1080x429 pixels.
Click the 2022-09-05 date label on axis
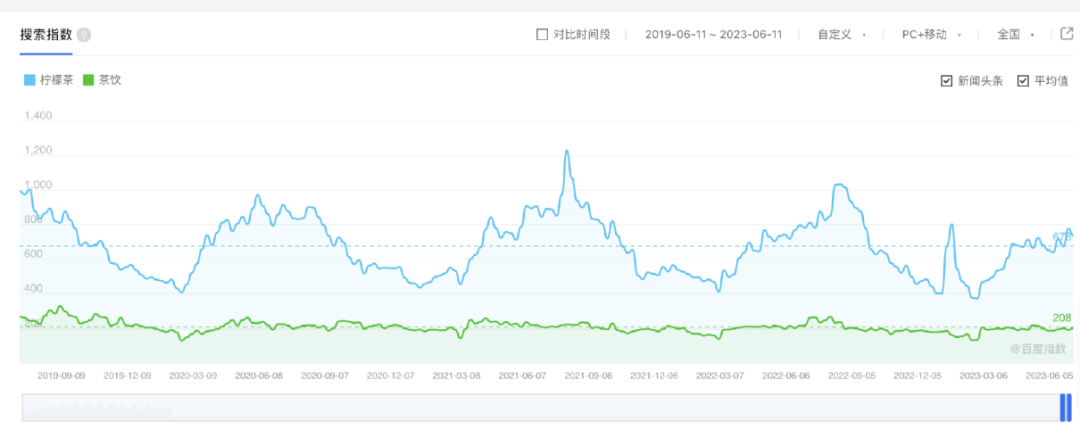852,376
